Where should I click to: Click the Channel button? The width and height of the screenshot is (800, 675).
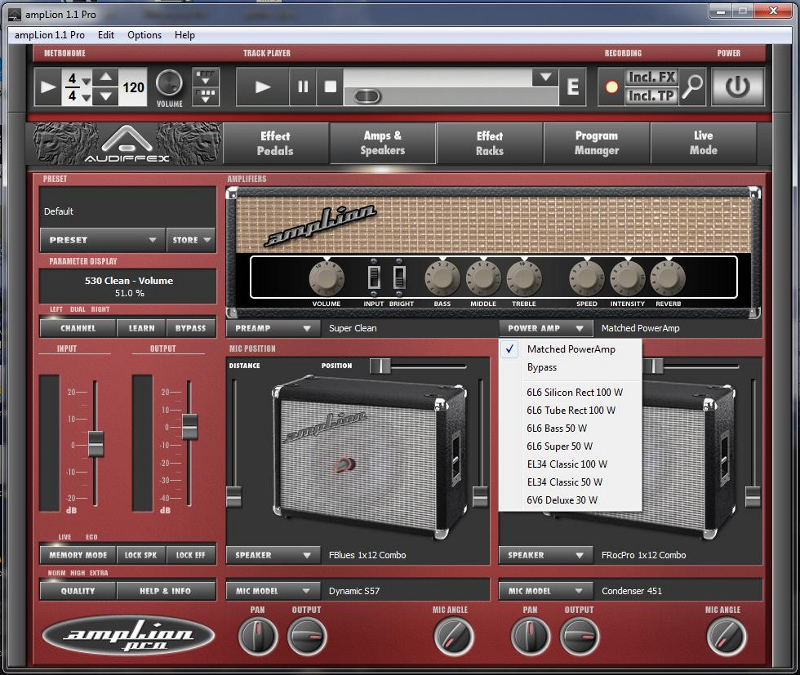tap(78, 328)
